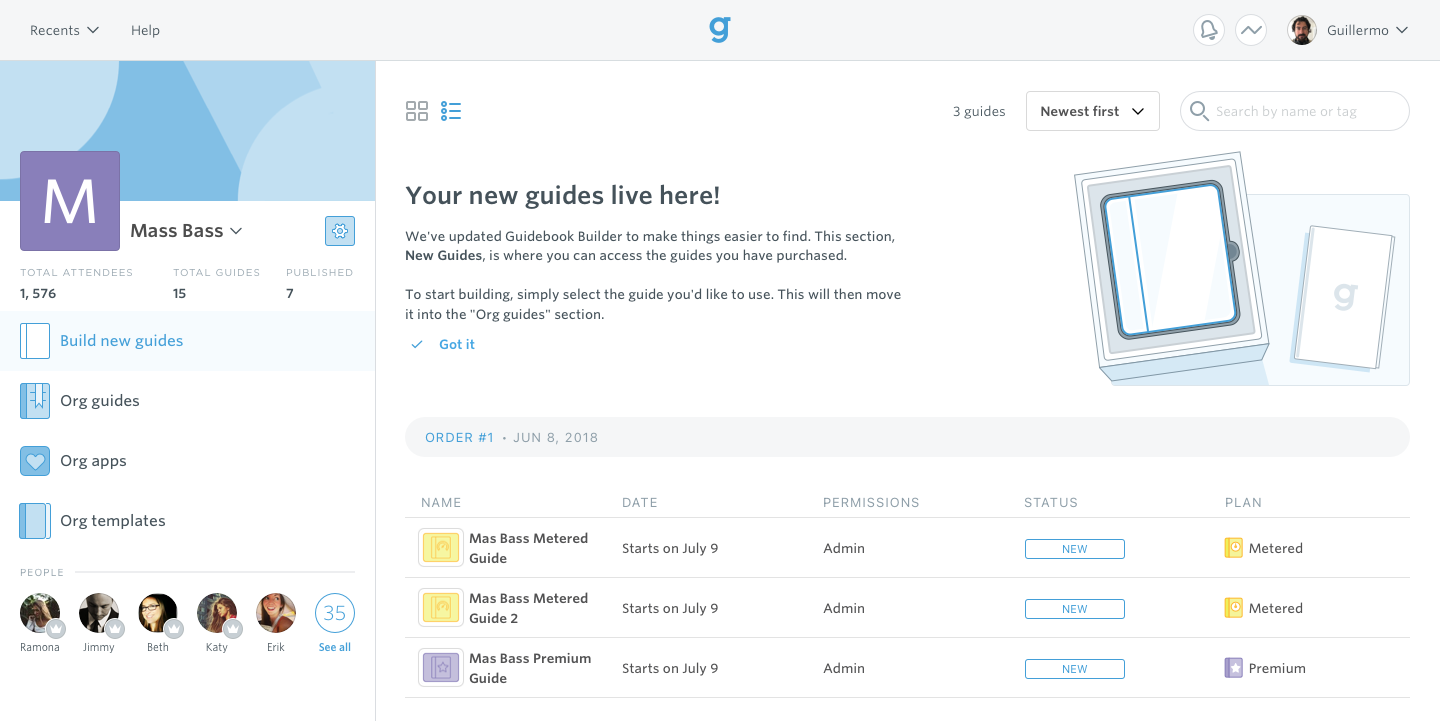Click the 35 people count circle
Screen dimensions: 1440x721
pyautogui.click(x=335, y=613)
